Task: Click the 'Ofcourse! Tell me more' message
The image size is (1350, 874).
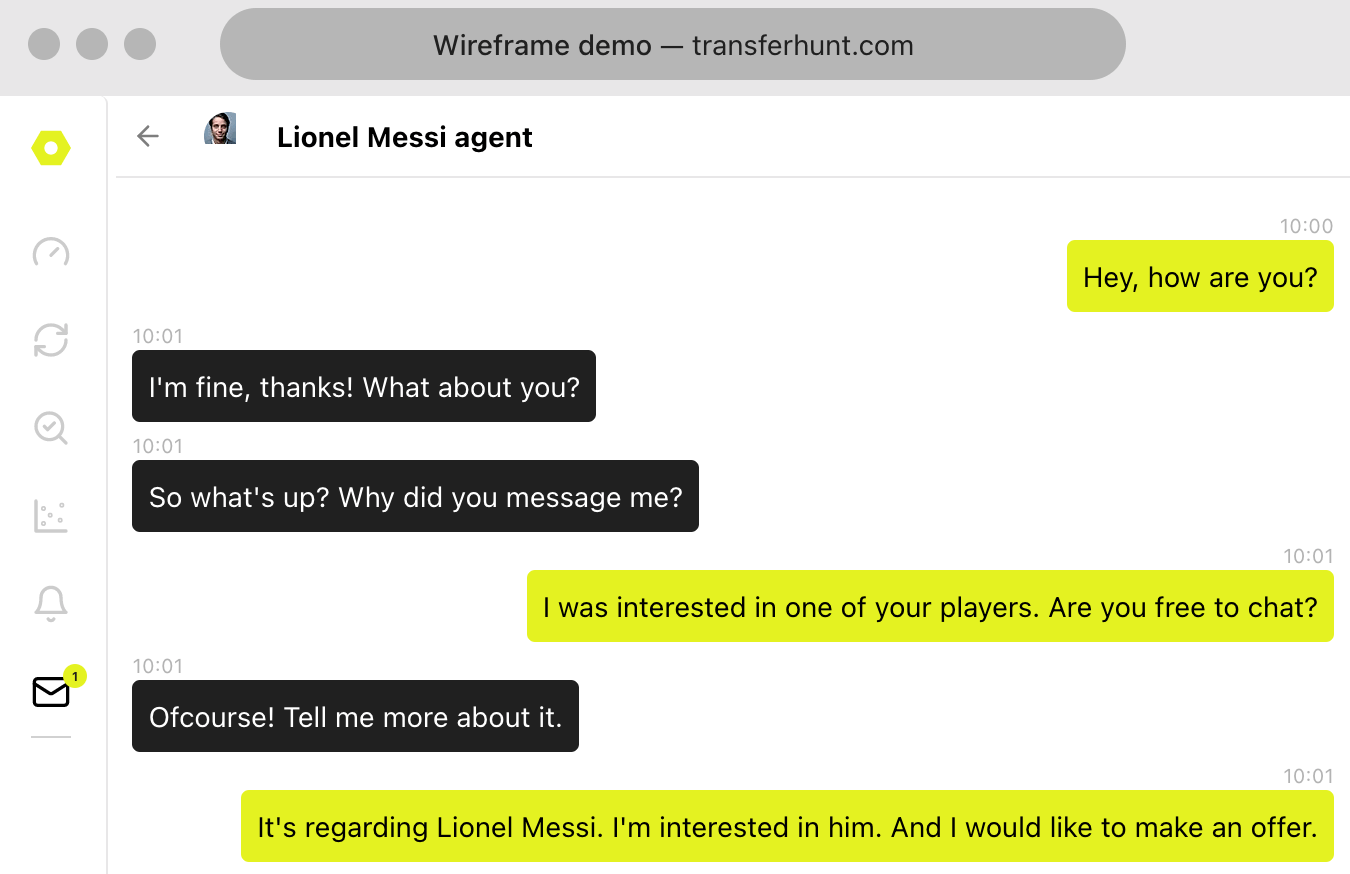Action: (355, 716)
